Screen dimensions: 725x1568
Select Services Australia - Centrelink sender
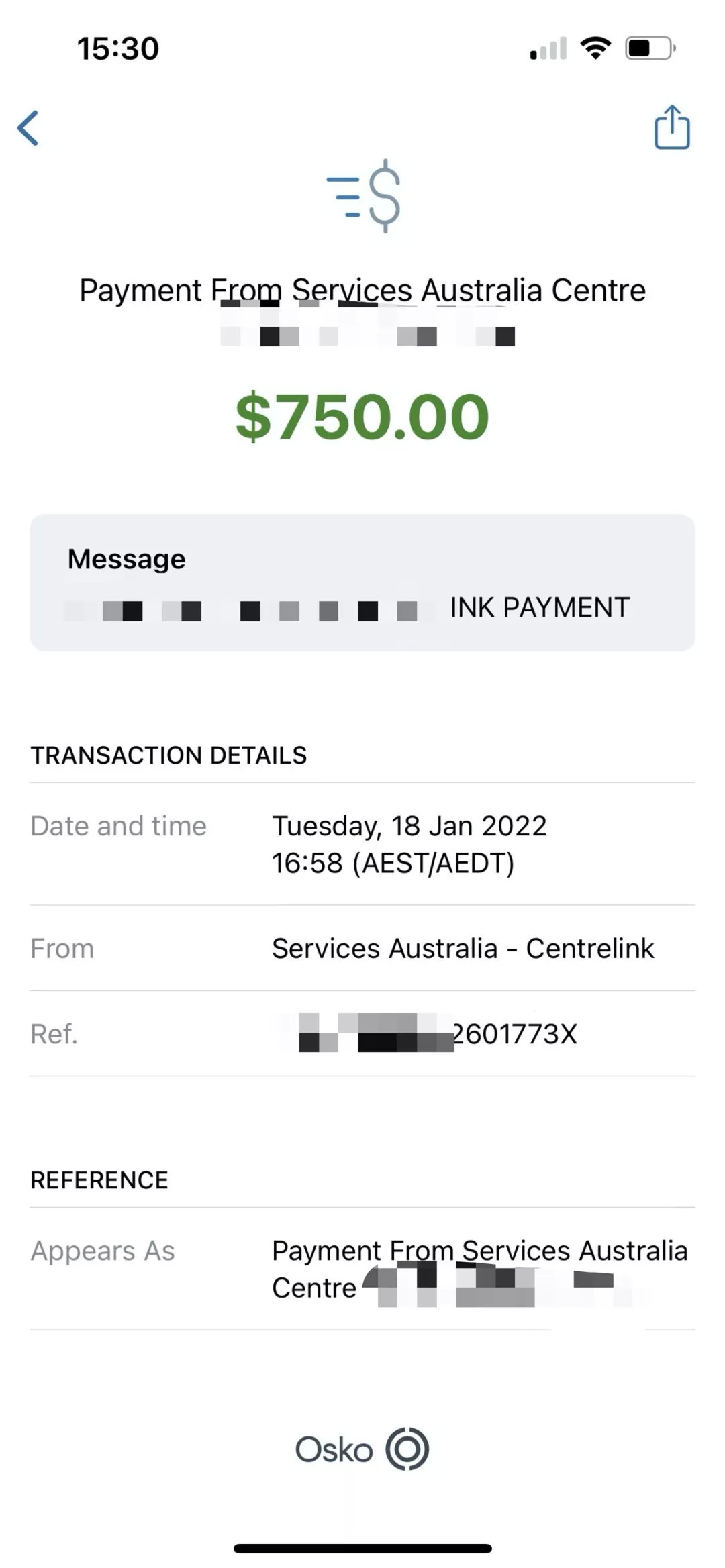tap(463, 949)
